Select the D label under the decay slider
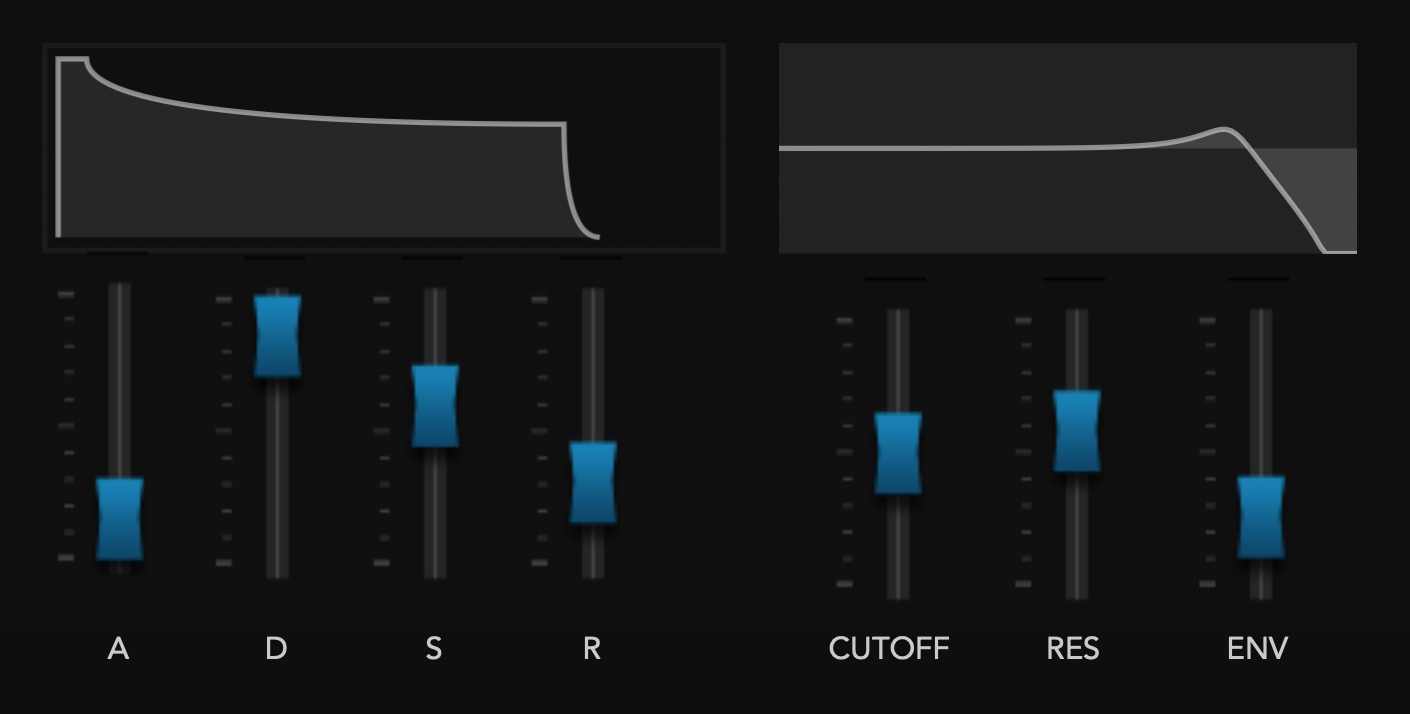This screenshot has height=714, width=1410. 276,649
